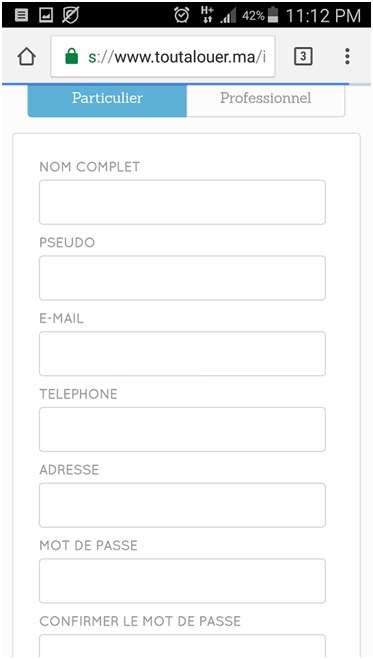Screen dimensions: 373x659
Task: Tap the browser home icon
Action: coord(27,56)
